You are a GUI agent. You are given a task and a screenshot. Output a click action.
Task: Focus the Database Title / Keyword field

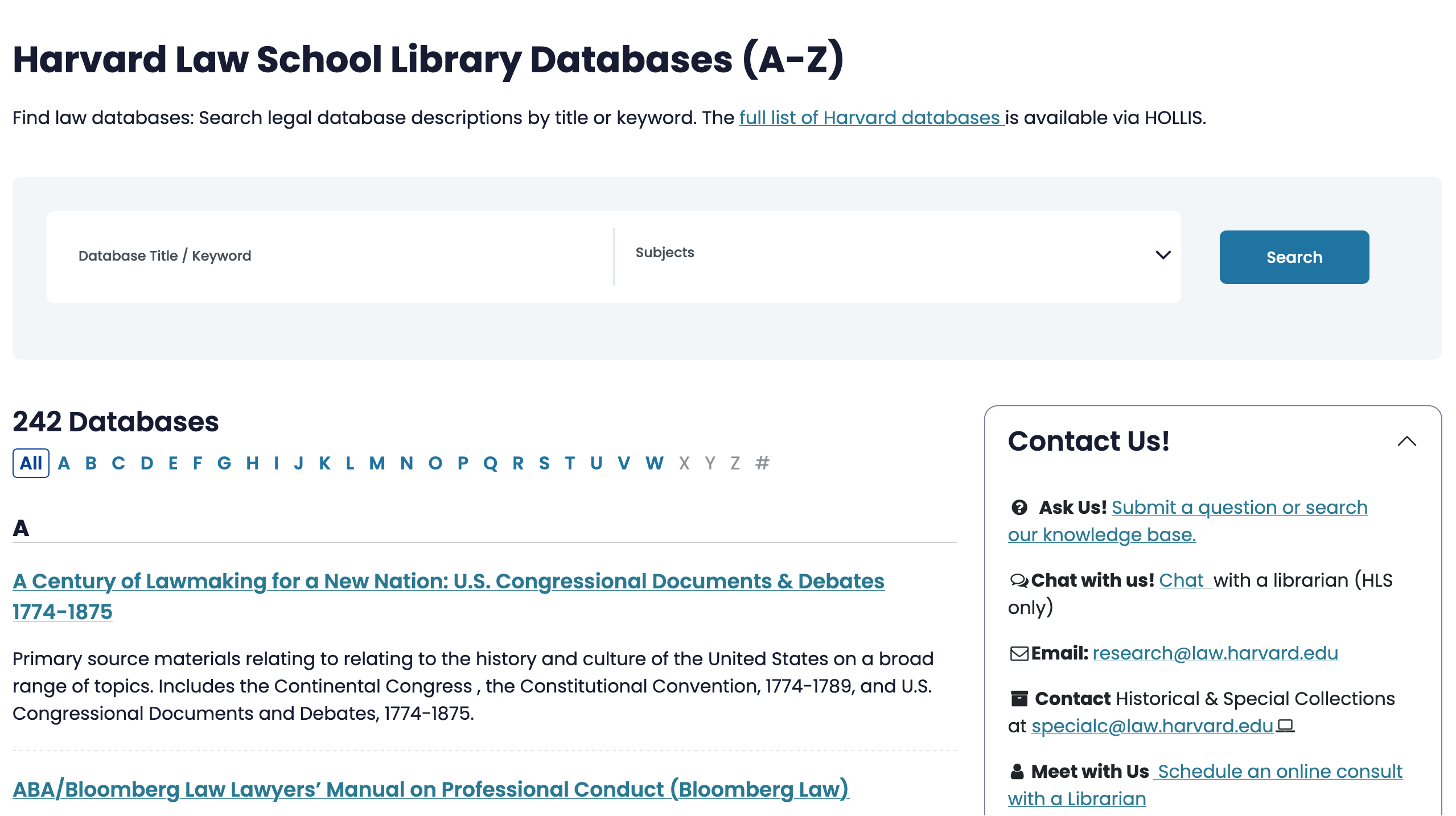point(330,257)
